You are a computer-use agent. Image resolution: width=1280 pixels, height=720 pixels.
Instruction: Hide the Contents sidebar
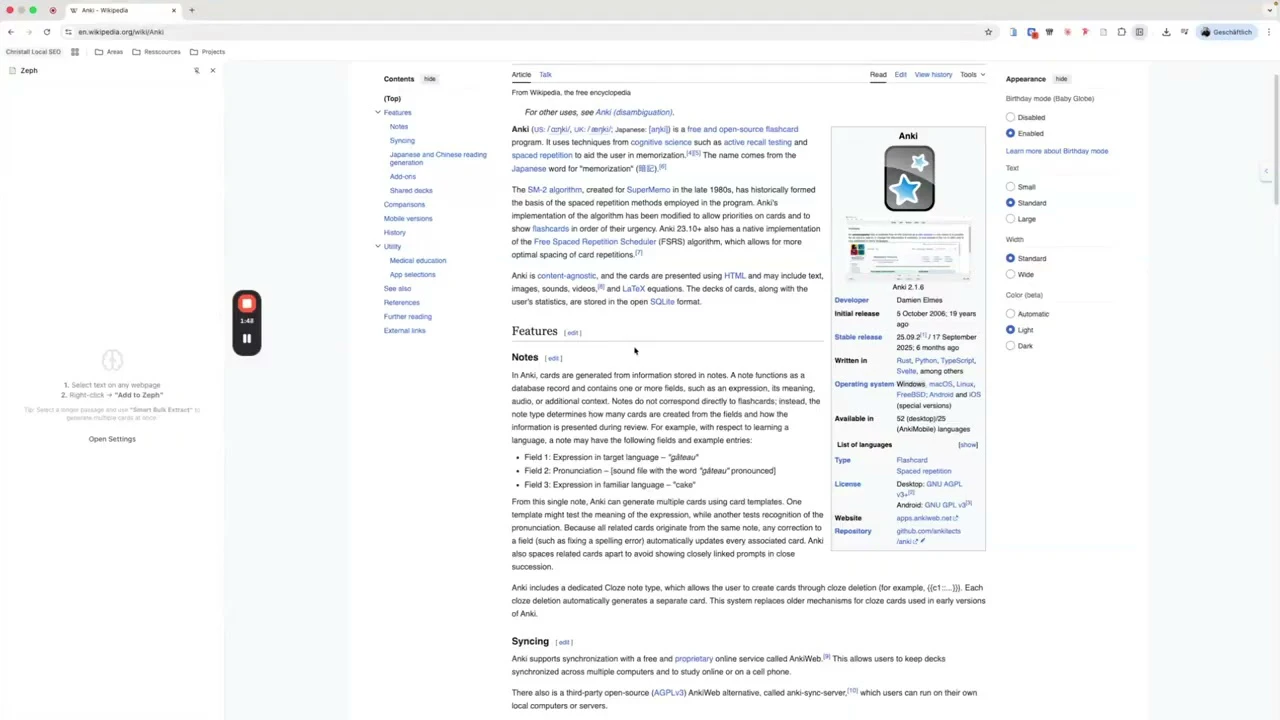point(429,79)
